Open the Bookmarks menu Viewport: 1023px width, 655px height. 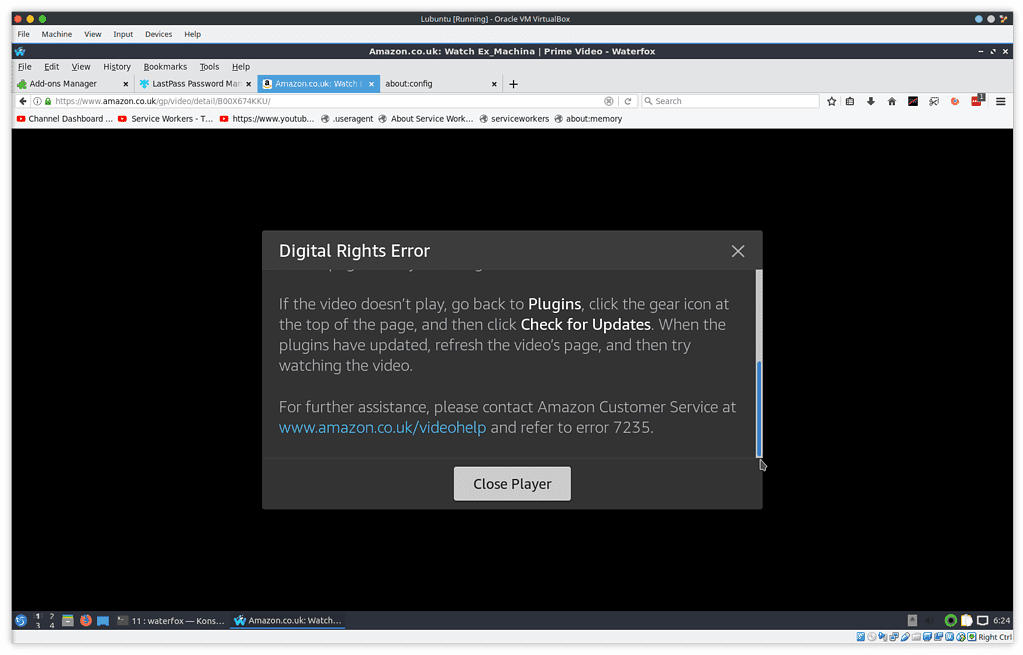165,66
